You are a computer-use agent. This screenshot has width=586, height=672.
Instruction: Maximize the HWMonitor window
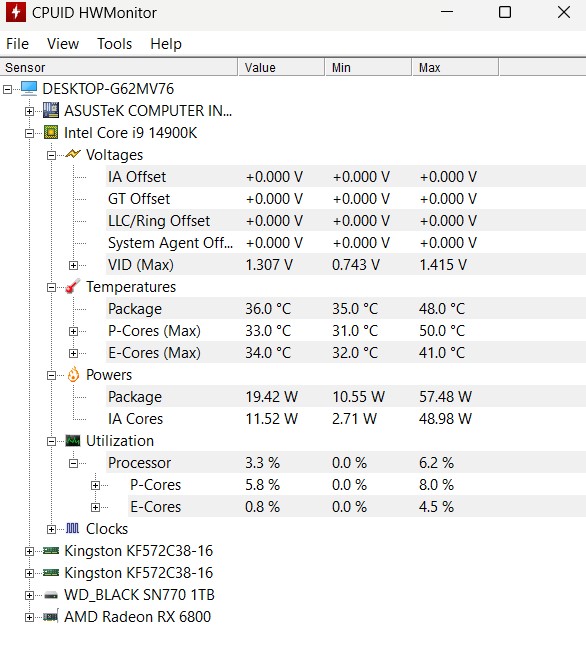point(505,12)
